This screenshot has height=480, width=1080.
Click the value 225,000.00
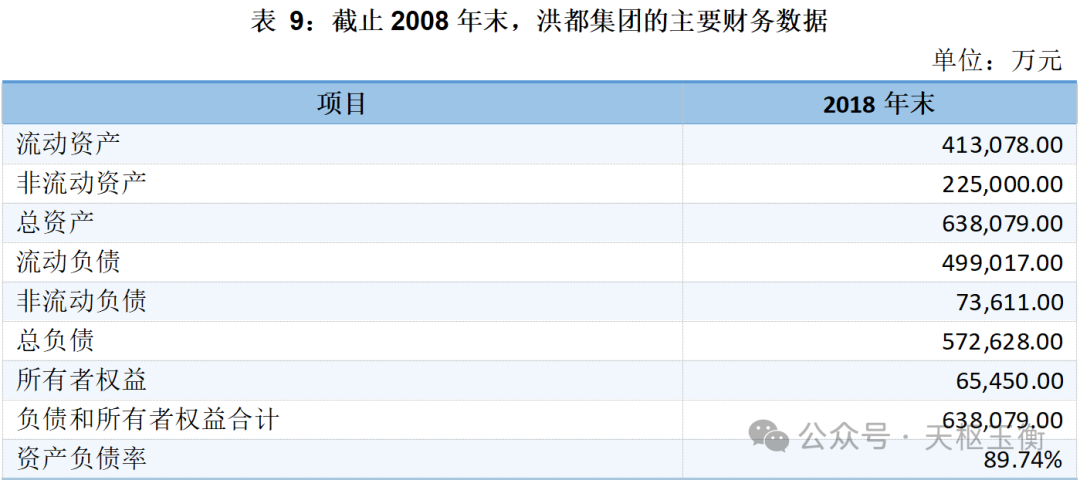point(1002,184)
